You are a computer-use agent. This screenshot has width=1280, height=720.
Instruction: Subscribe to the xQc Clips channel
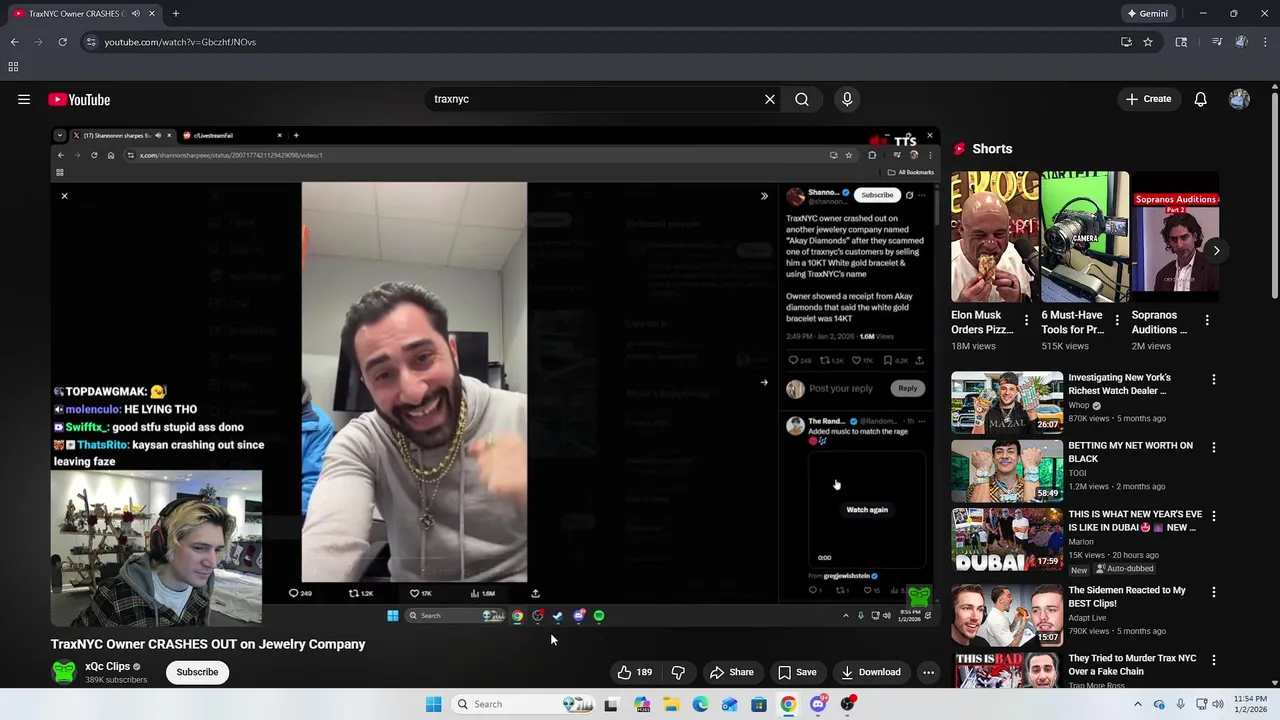pos(197,672)
